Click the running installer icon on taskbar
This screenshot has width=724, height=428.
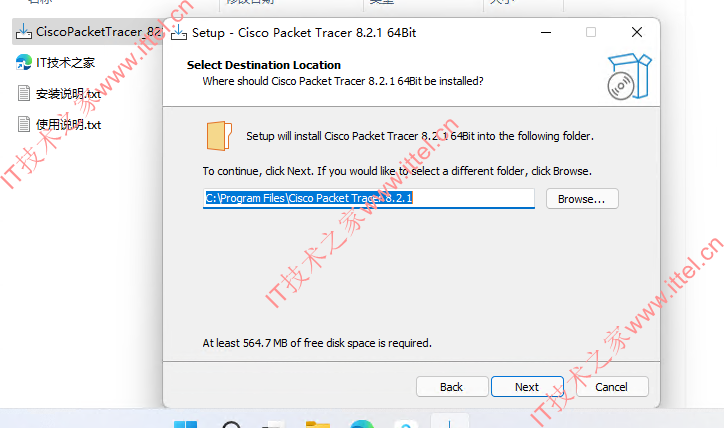coord(449,422)
